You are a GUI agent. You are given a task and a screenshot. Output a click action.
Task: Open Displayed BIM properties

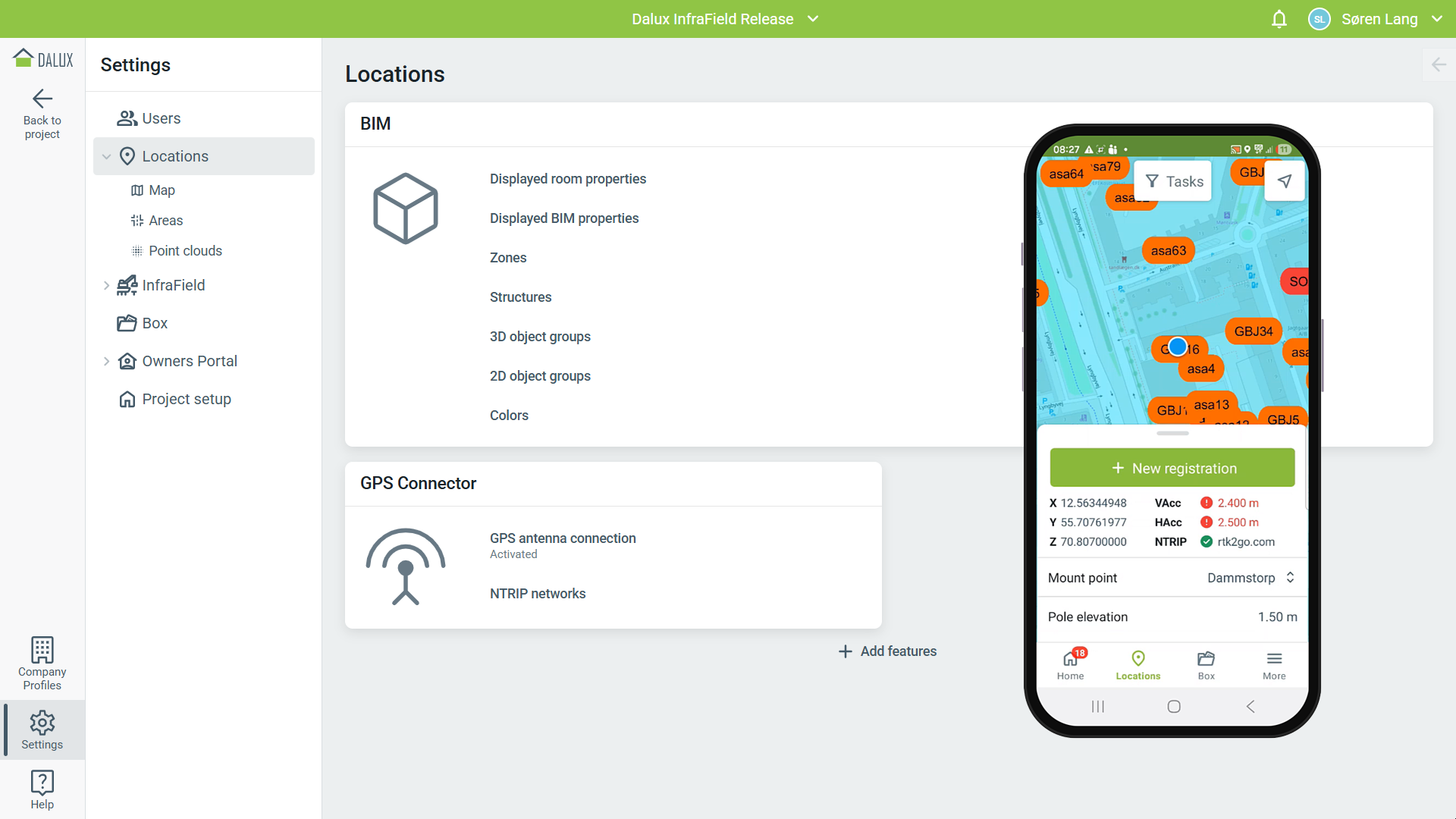click(564, 218)
